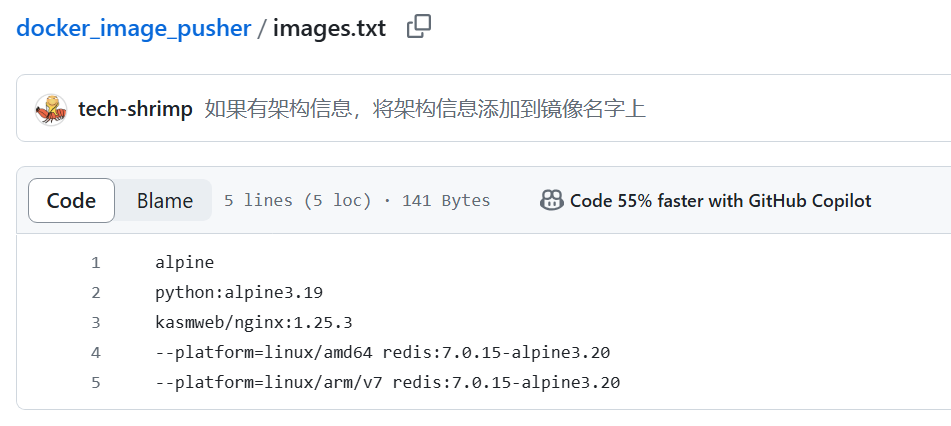Select line number 3
Image resolution: width=951 pixels, height=426 pixels.
pos(95,323)
